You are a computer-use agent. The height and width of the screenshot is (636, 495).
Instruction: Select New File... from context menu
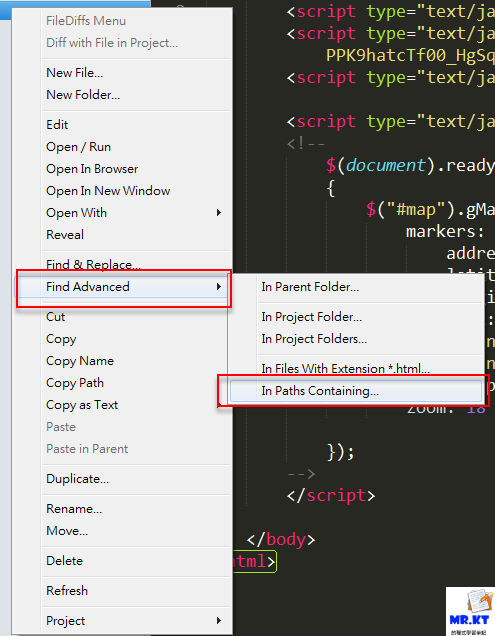(x=75, y=73)
